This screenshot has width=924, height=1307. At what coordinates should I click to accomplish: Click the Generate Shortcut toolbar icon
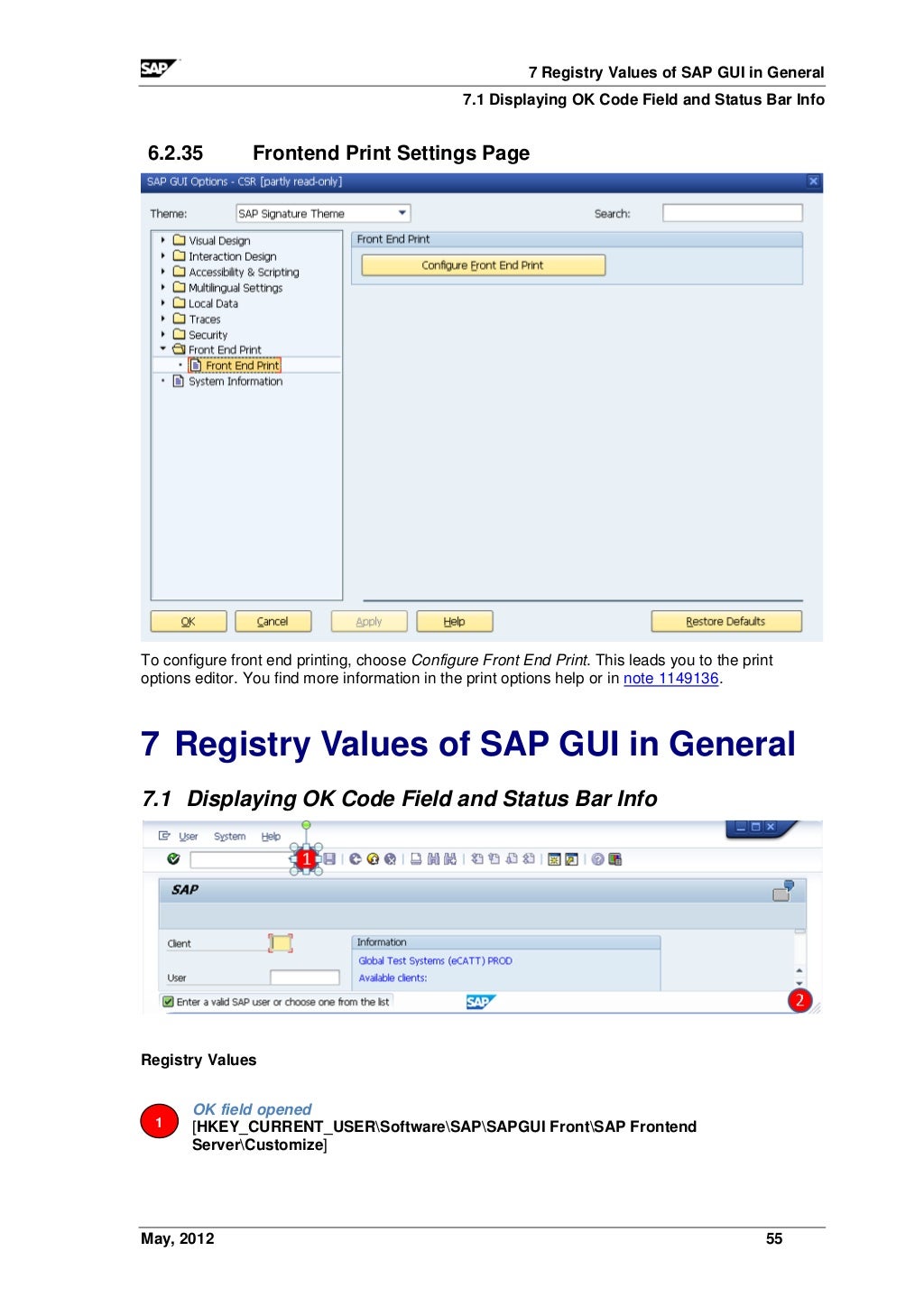(571, 859)
